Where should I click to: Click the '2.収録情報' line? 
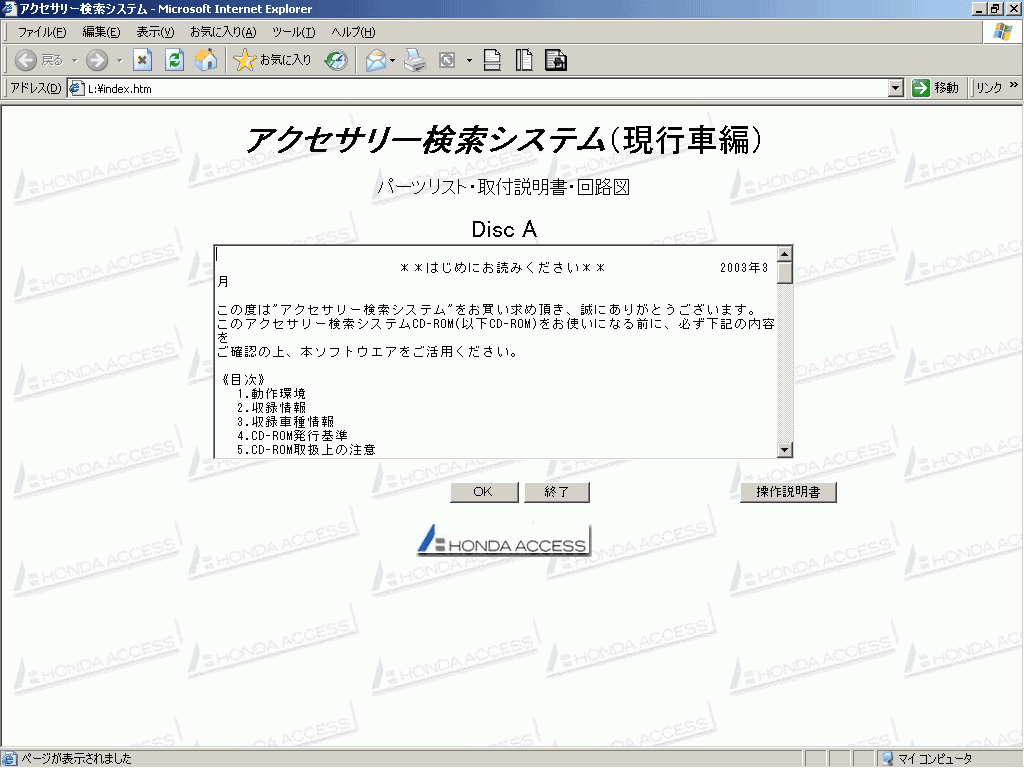(271, 408)
